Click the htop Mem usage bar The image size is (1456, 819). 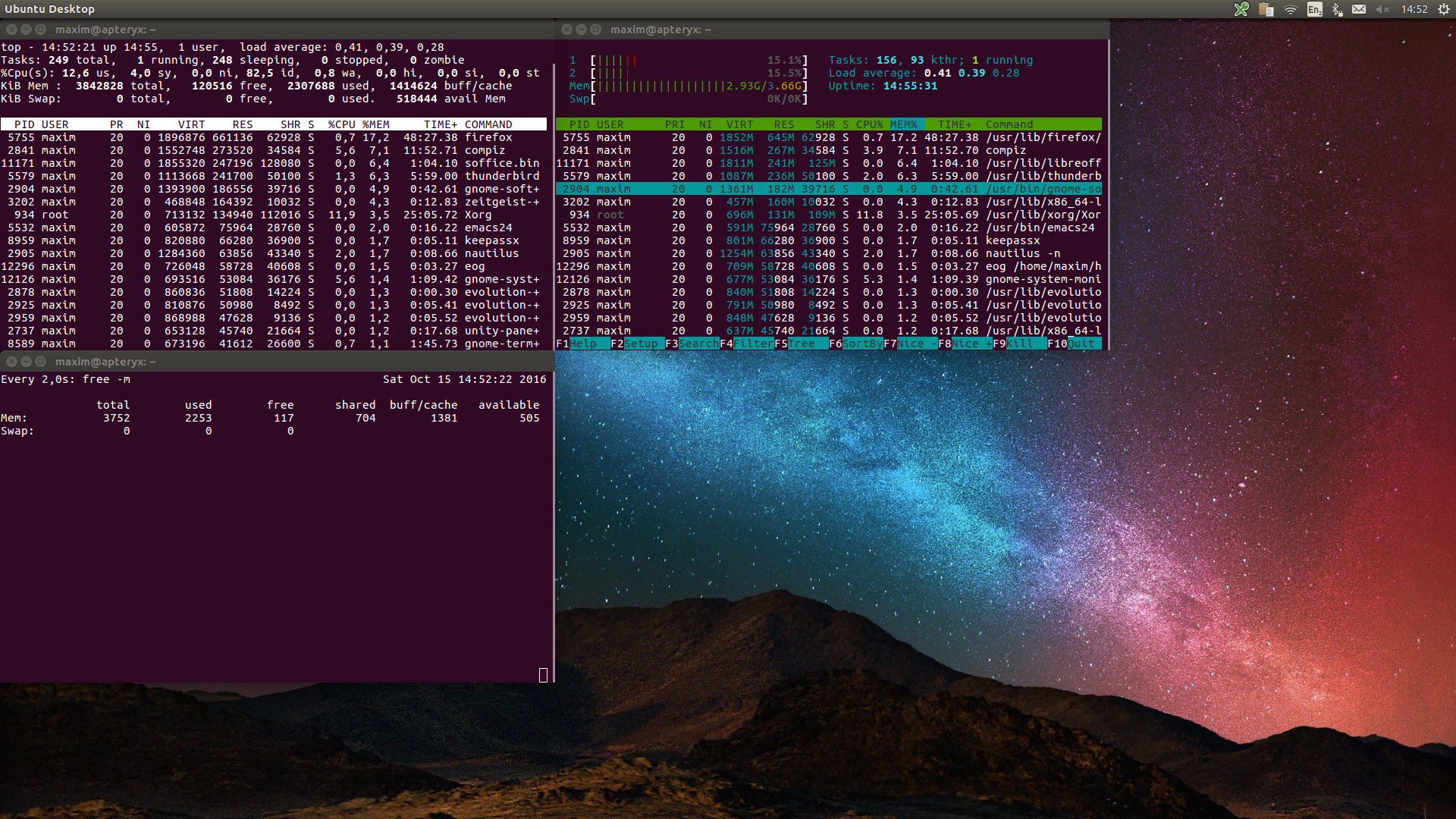click(x=689, y=86)
